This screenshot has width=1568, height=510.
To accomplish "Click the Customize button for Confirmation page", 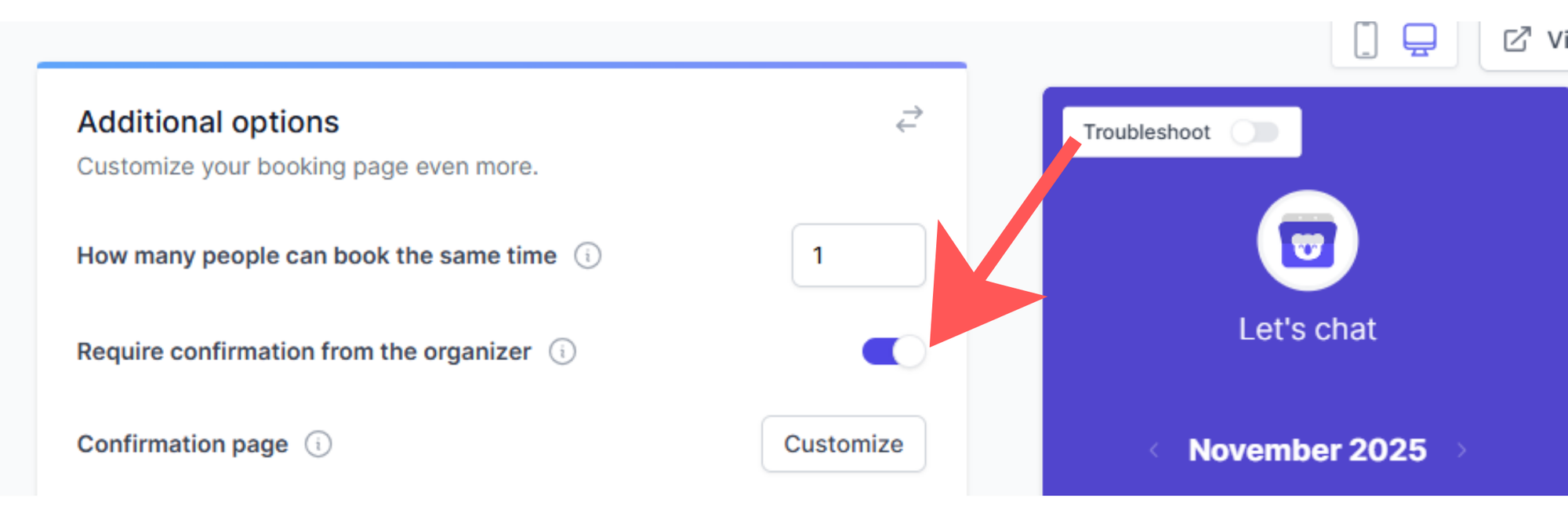I will (x=844, y=444).
